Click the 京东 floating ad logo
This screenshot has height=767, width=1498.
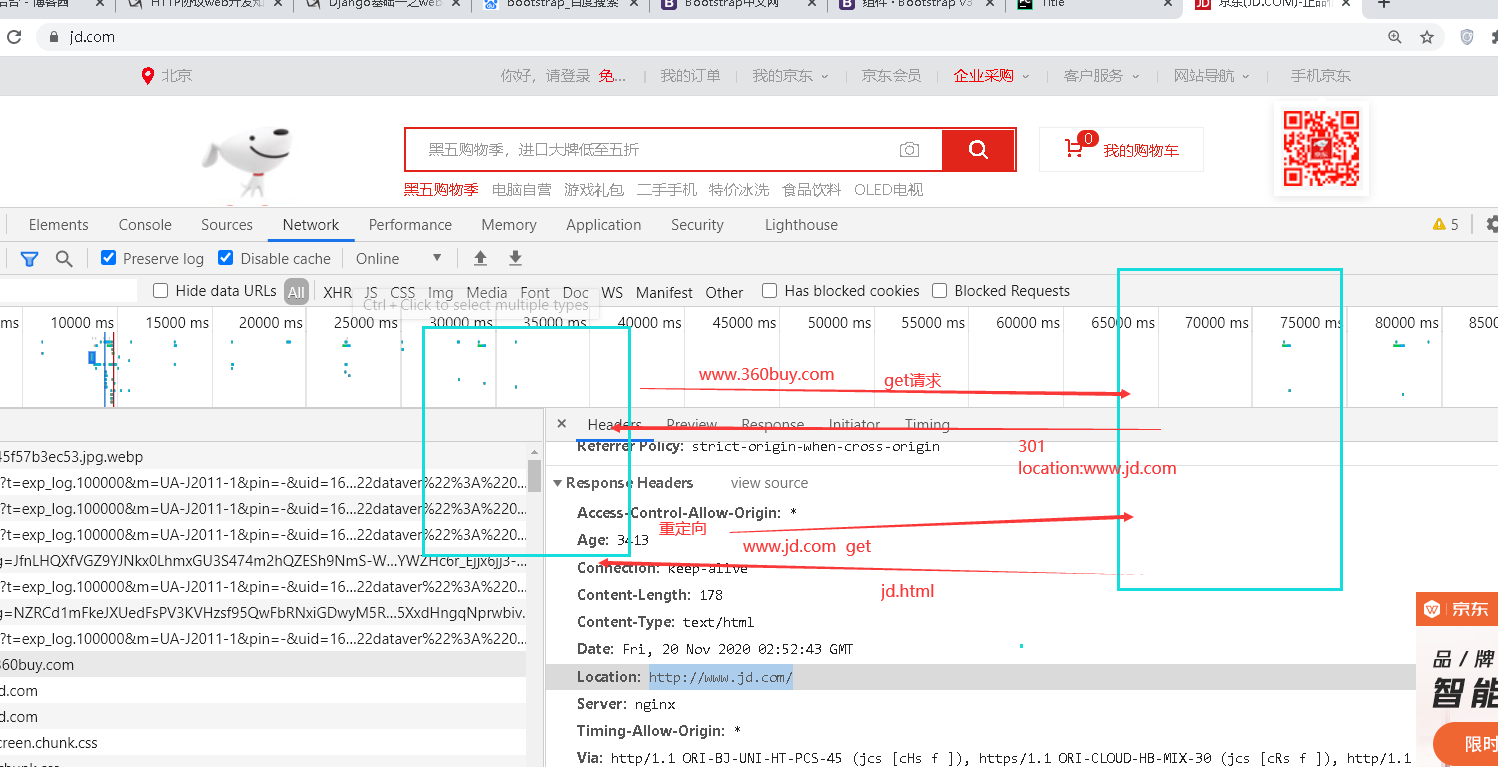click(1455, 609)
